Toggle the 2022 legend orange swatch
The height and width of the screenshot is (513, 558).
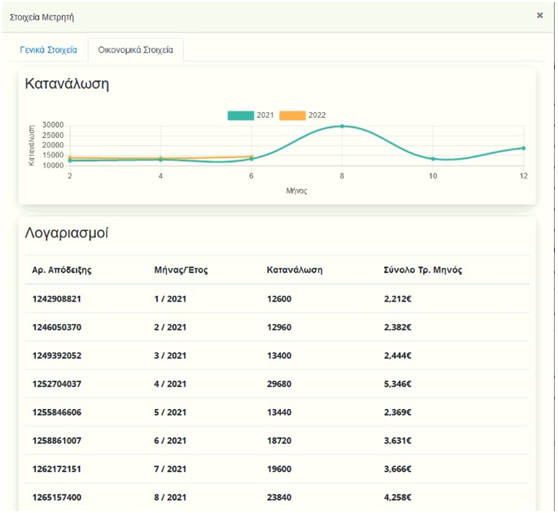(x=292, y=115)
